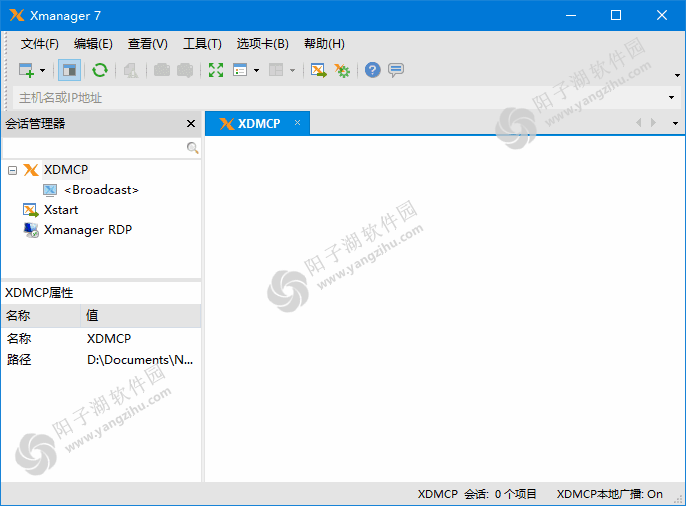686x506 pixels.
Task: Click status bar text 'XDMCP 会话: 0 个项目'
Action: point(477,494)
